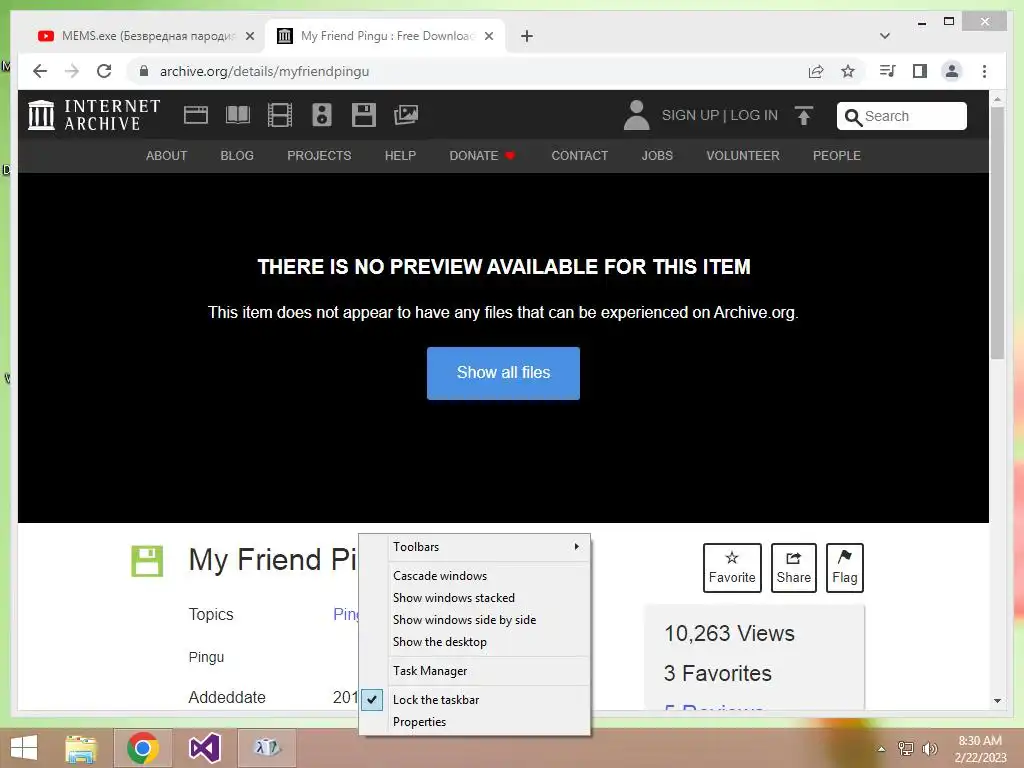The image size is (1024, 768).
Task: Open Windows Start button
Action: point(24,748)
